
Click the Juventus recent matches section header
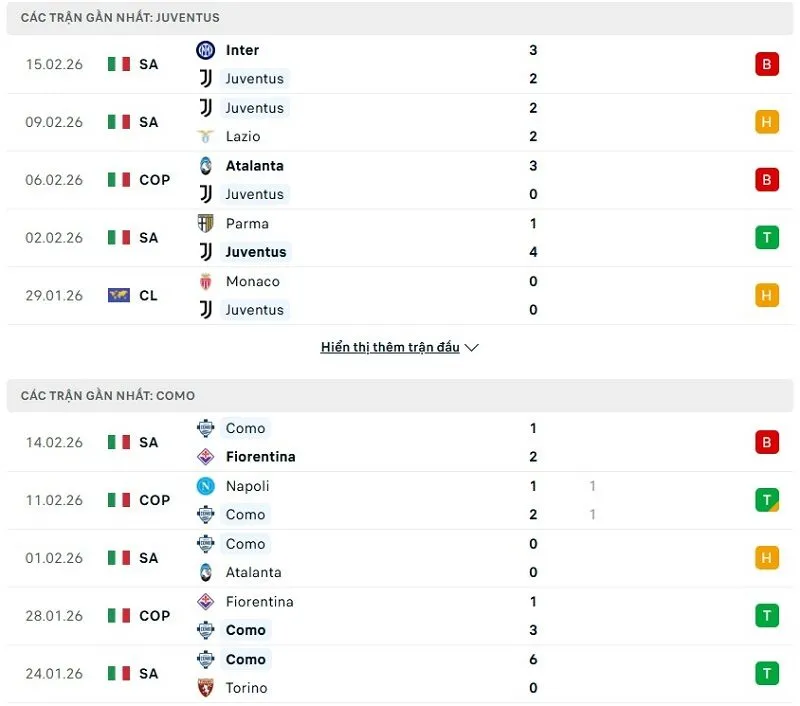pos(120,18)
